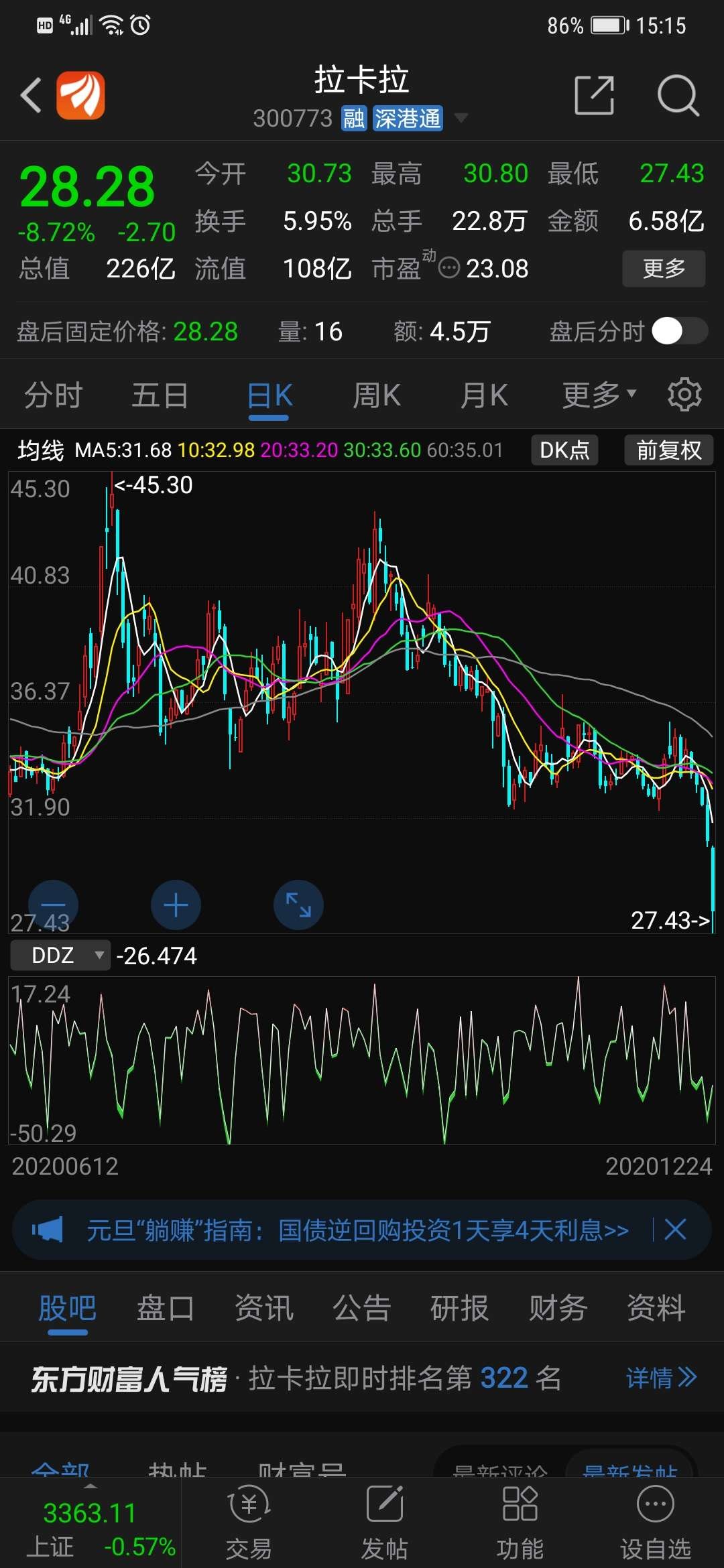Open the 功能 functions icon
The width and height of the screenshot is (724, 1568).
520,1522
